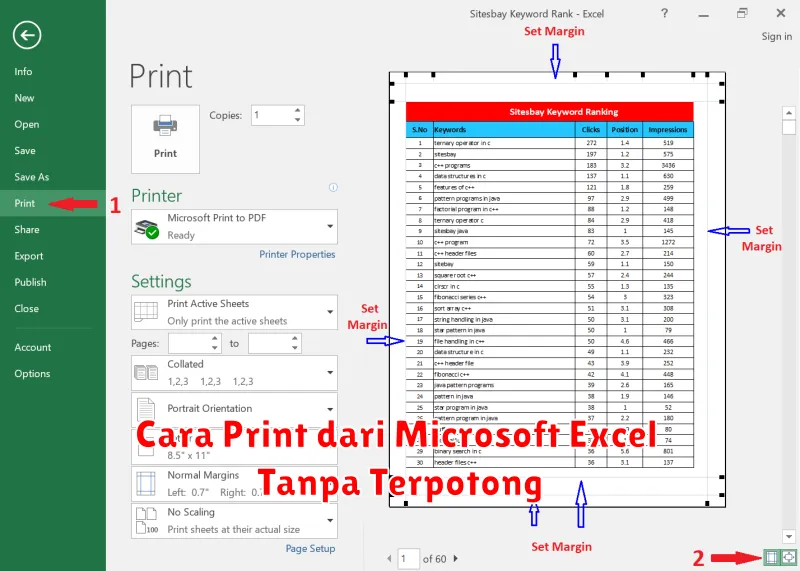Open the Share page

(x=27, y=230)
